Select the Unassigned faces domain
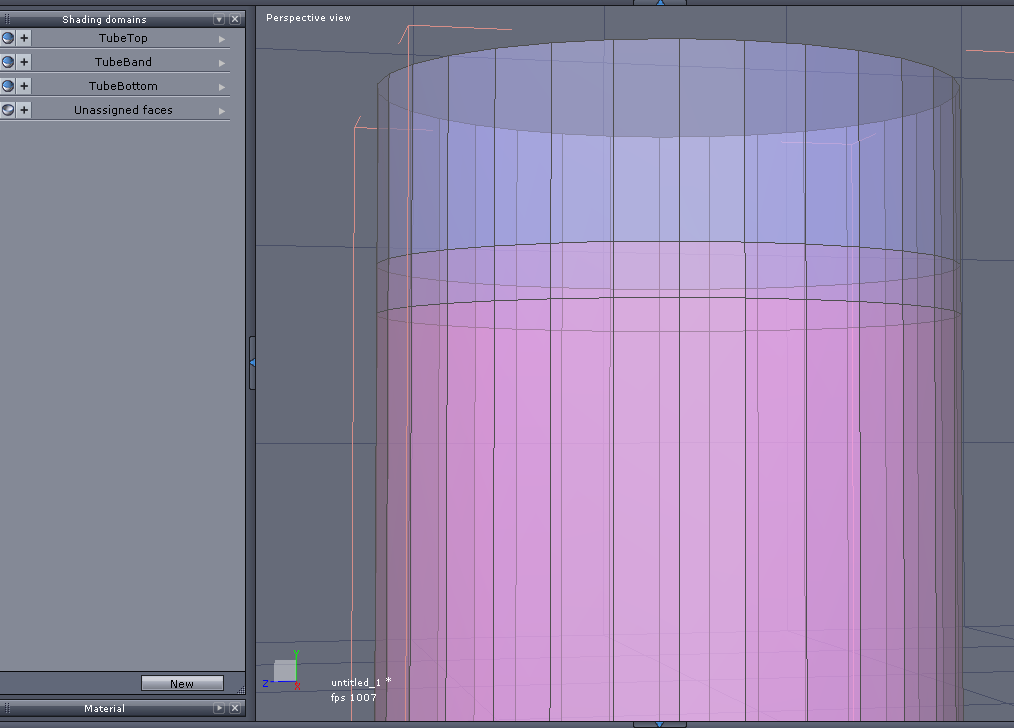The image size is (1014, 728). [x=124, y=110]
